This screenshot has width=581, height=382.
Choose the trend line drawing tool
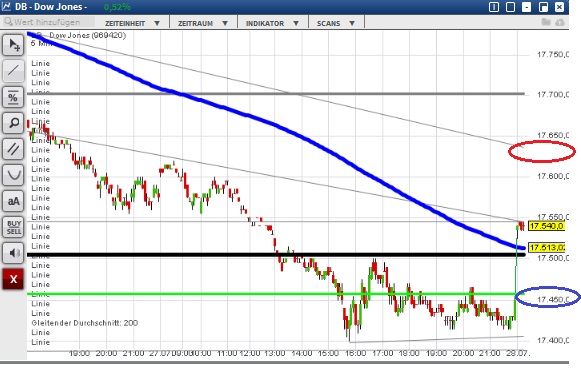pos(13,70)
